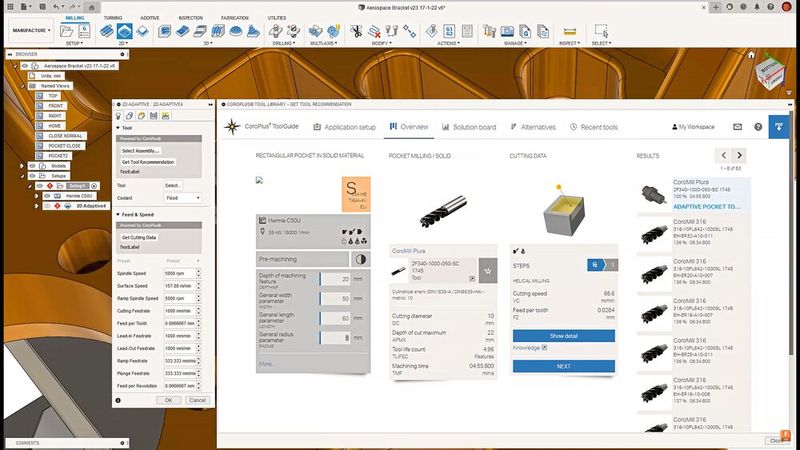Screen dimensions: 800x450
Task: Toggle visibility of Setups folder
Action: tap(32, 176)
